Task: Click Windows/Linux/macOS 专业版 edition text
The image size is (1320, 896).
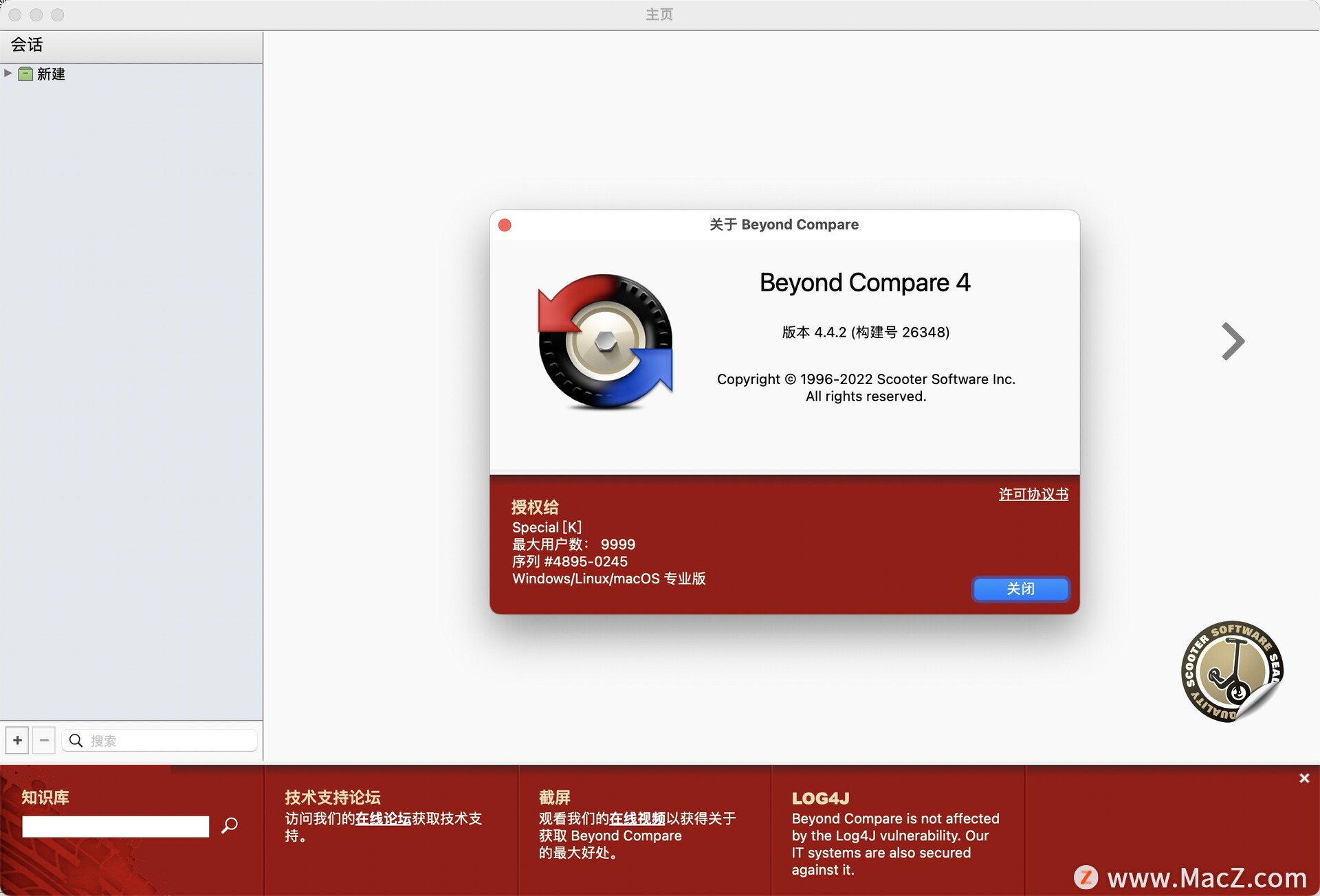Action: click(x=608, y=579)
